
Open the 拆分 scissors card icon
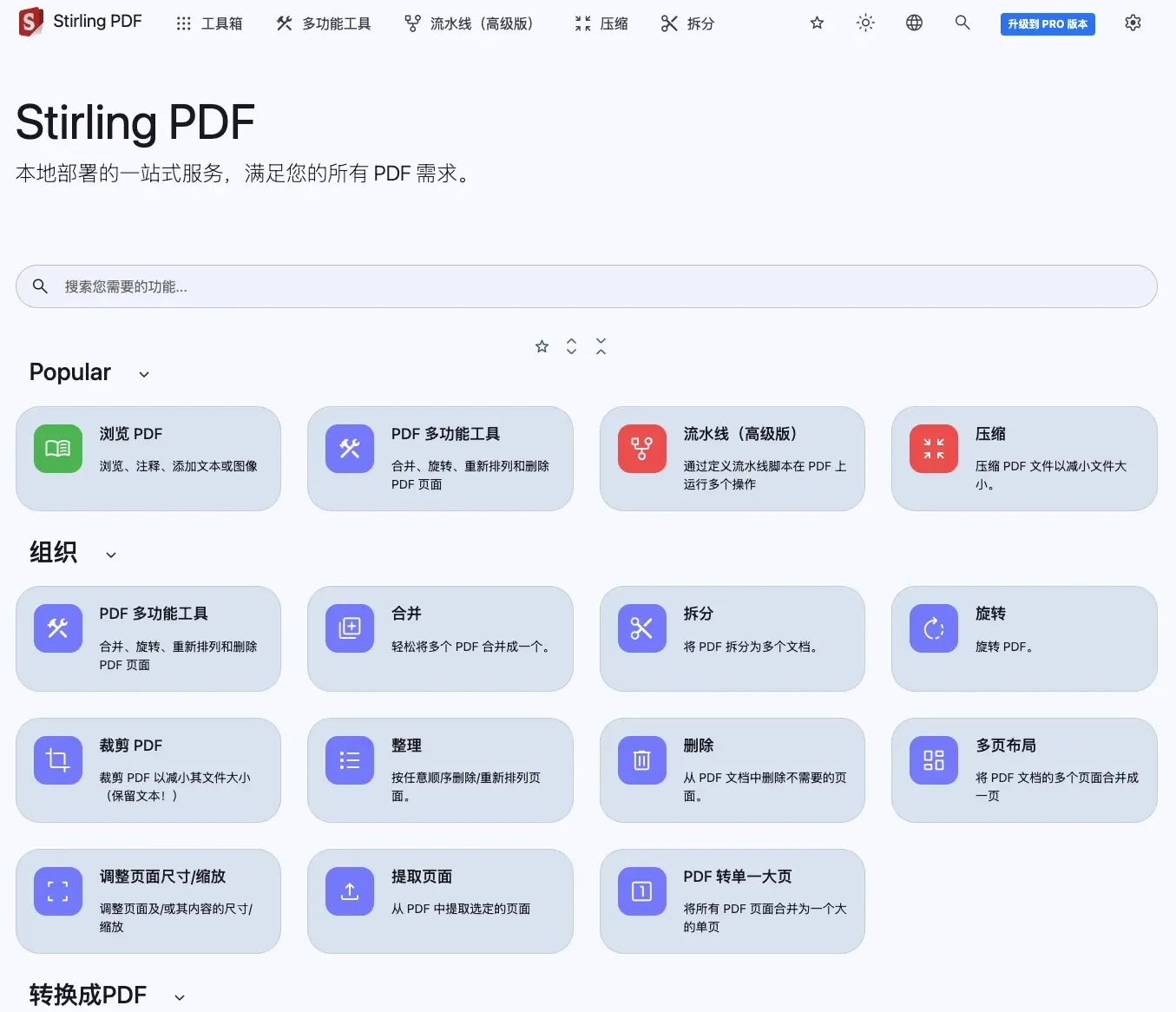(x=641, y=628)
